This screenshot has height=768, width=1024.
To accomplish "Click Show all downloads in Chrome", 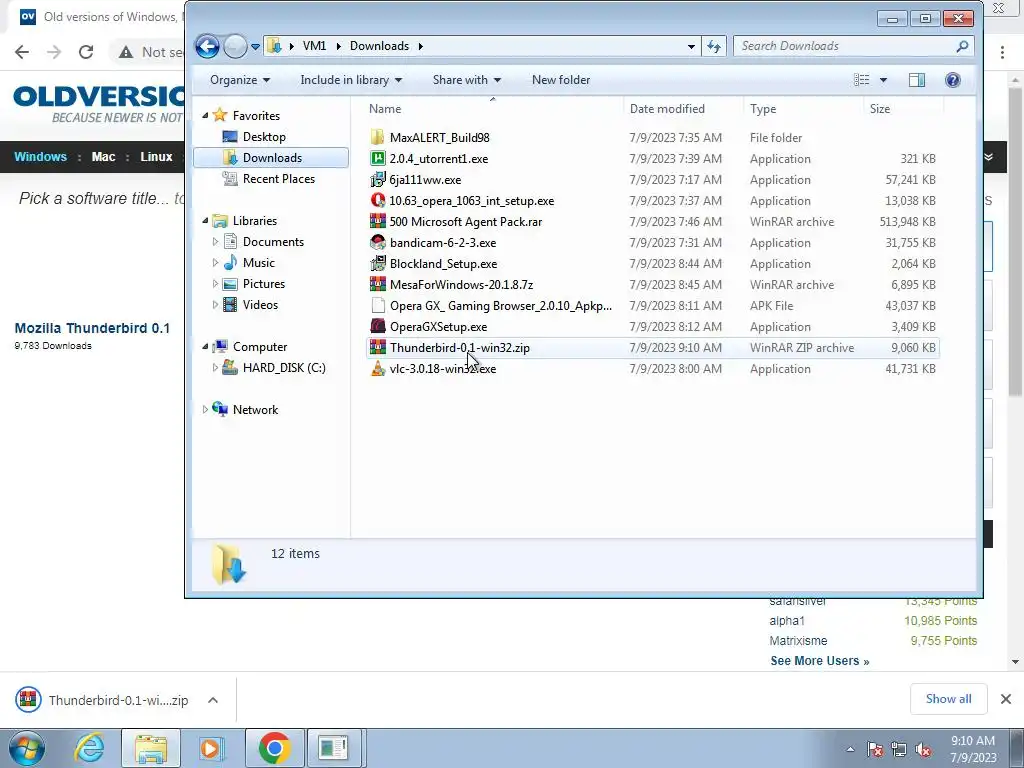I will (x=948, y=699).
